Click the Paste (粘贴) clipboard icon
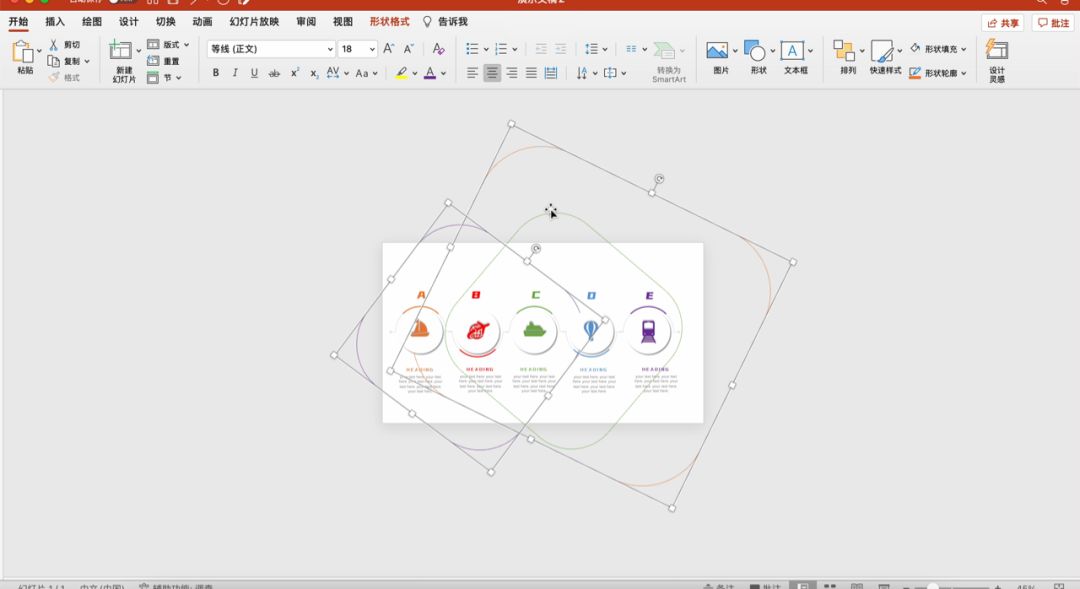 pyautogui.click(x=23, y=52)
